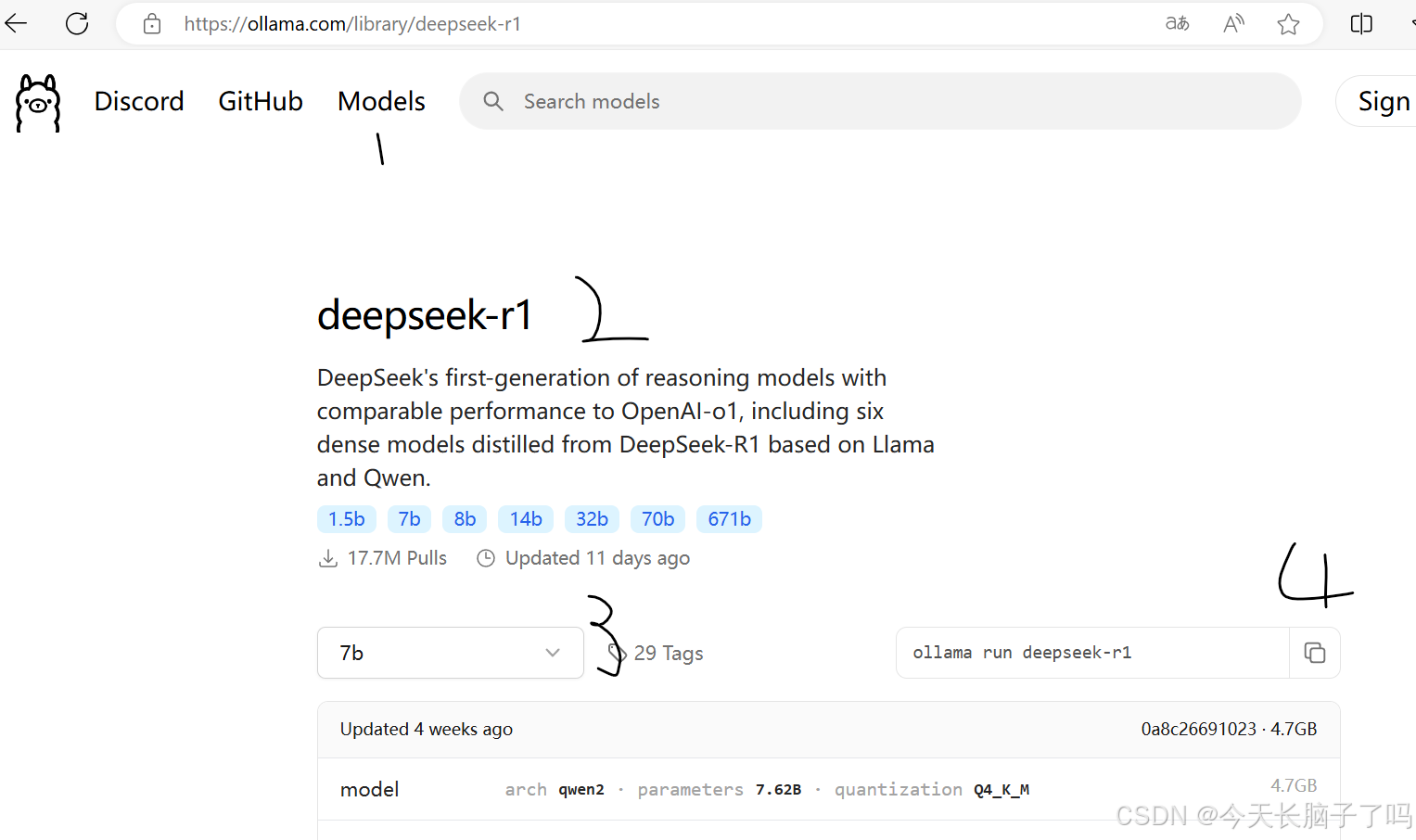Click the Updated 4 weeks ago text
This screenshot has height=840, width=1416.
pyautogui.click(x=427, y=729)
